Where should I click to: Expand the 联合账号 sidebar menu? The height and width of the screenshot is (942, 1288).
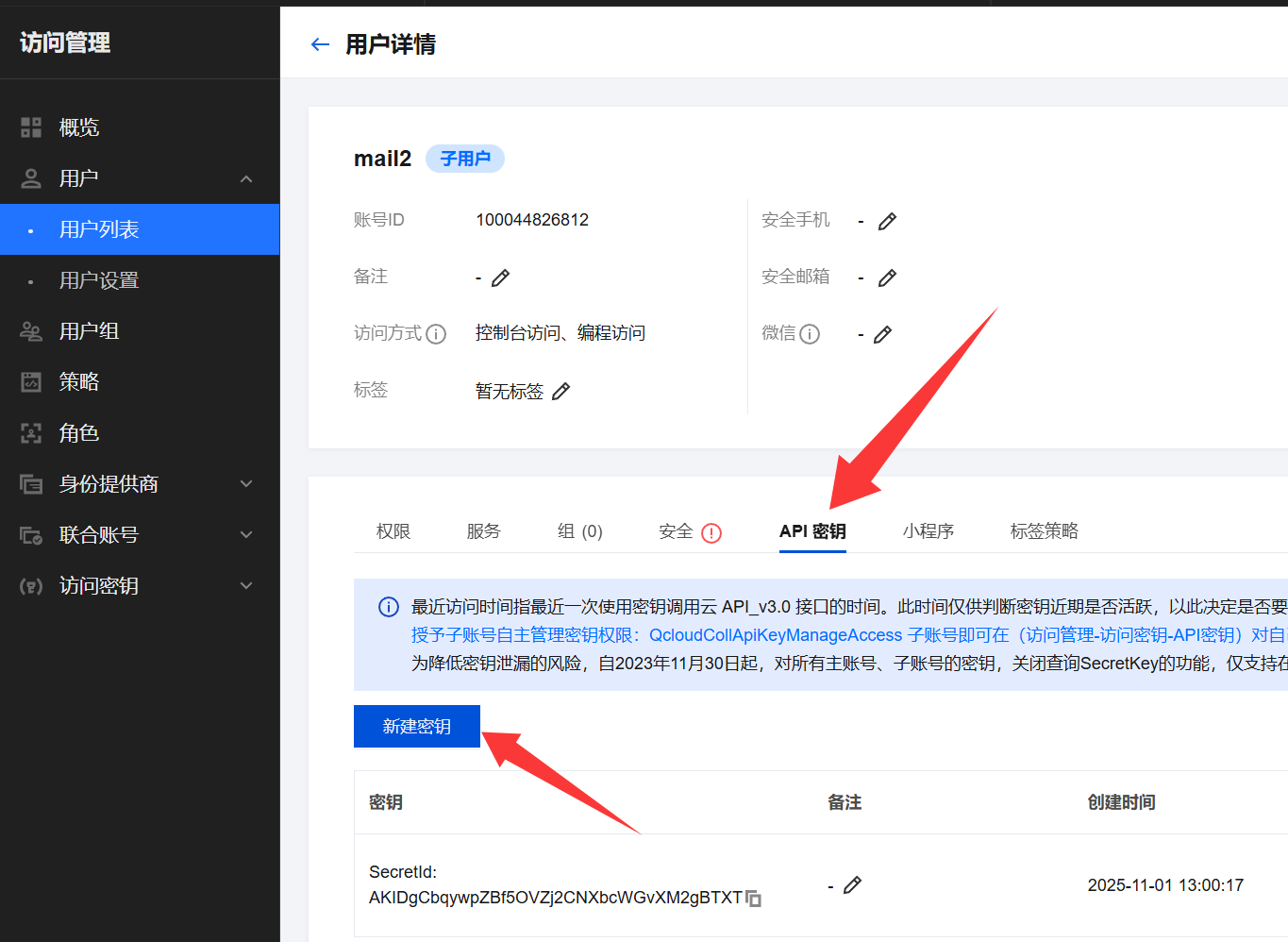point(246,535)
